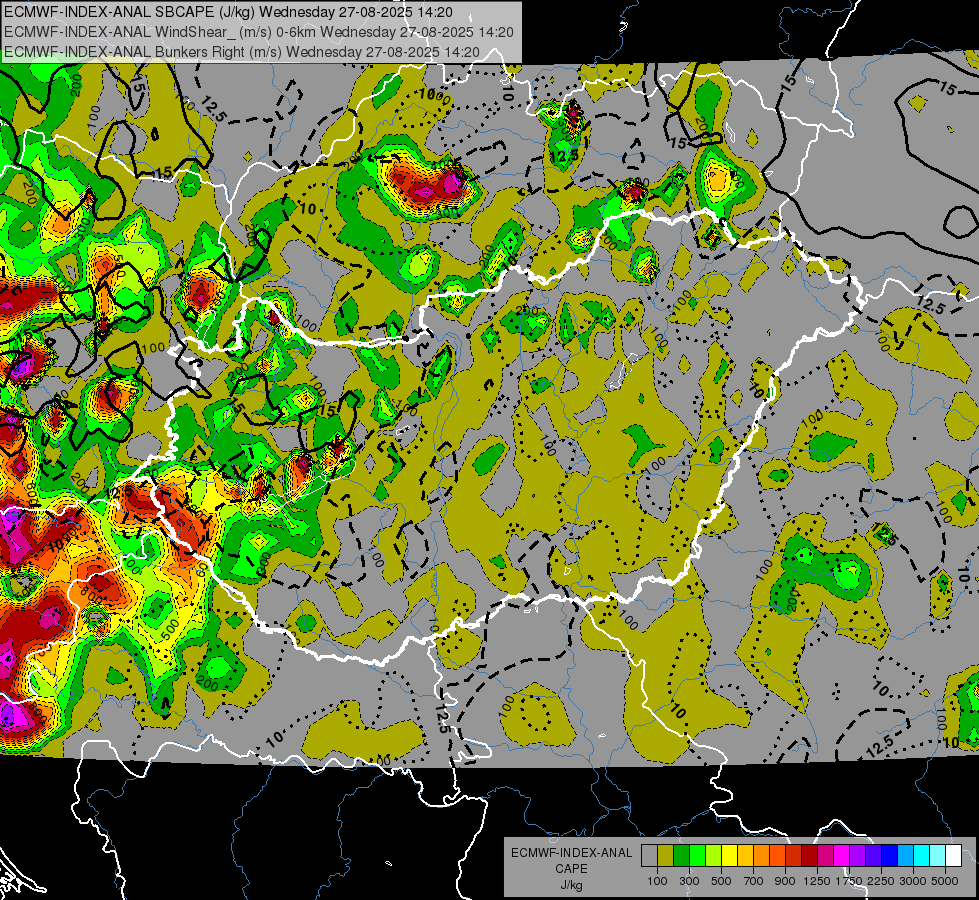Pick the pure blue swatch in the legend
The image size is (979, 900).
point(890,856)
